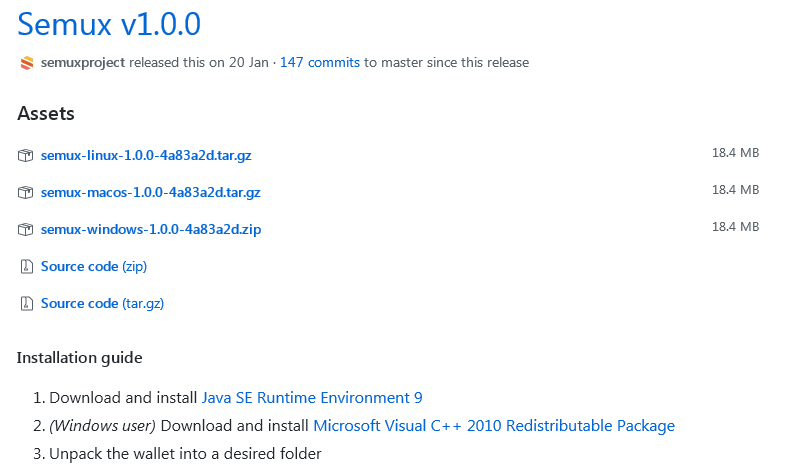802x473 pixels.
Task: Click file icon beside Source code (tar.gz)
Action: tap(26, 303)
